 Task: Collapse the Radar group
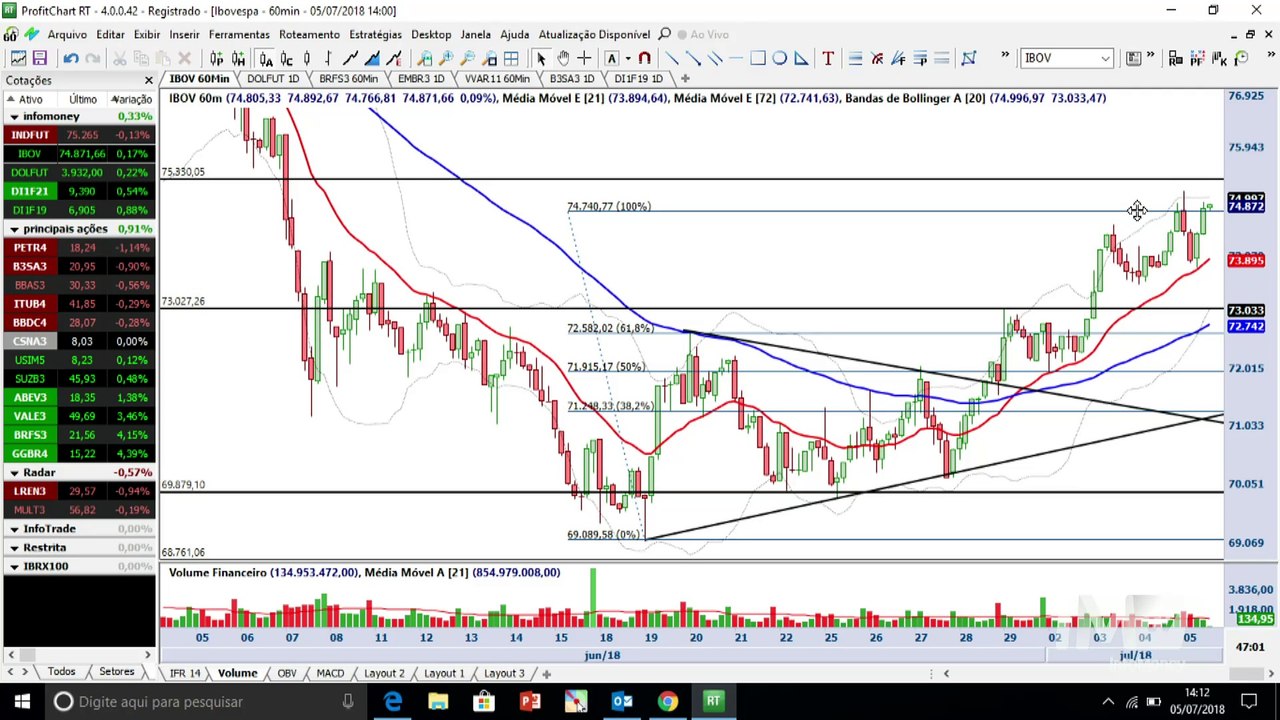point(14,472)
